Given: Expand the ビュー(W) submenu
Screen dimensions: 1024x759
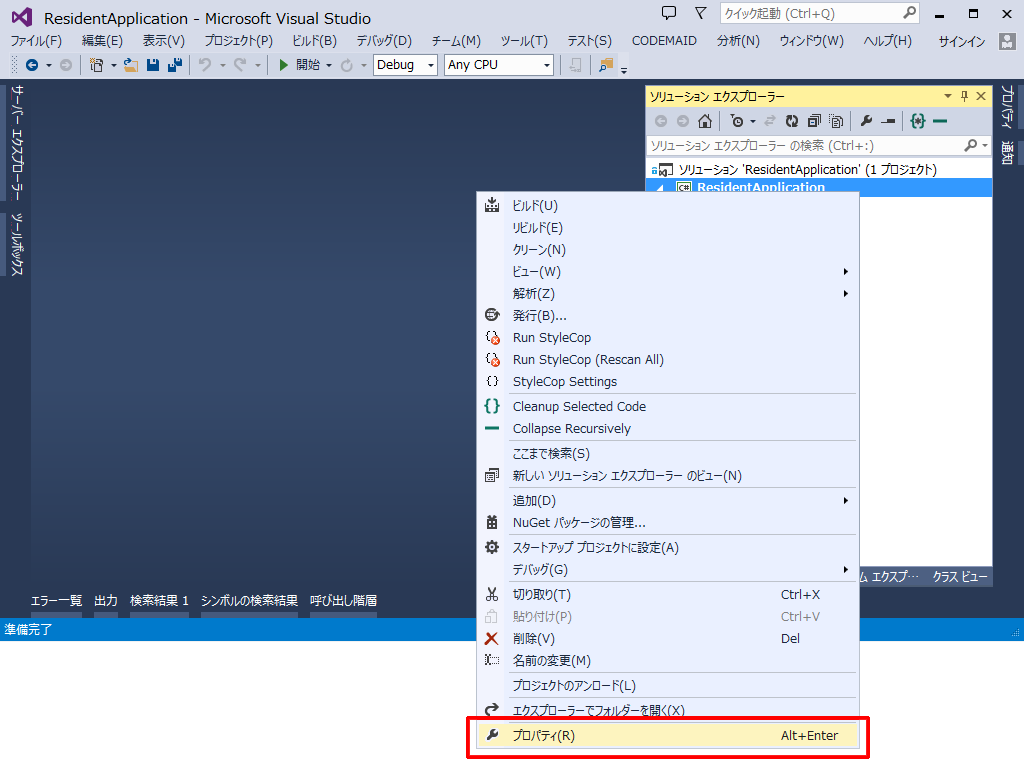Looking at the screenshot, I should pos(667,272).
